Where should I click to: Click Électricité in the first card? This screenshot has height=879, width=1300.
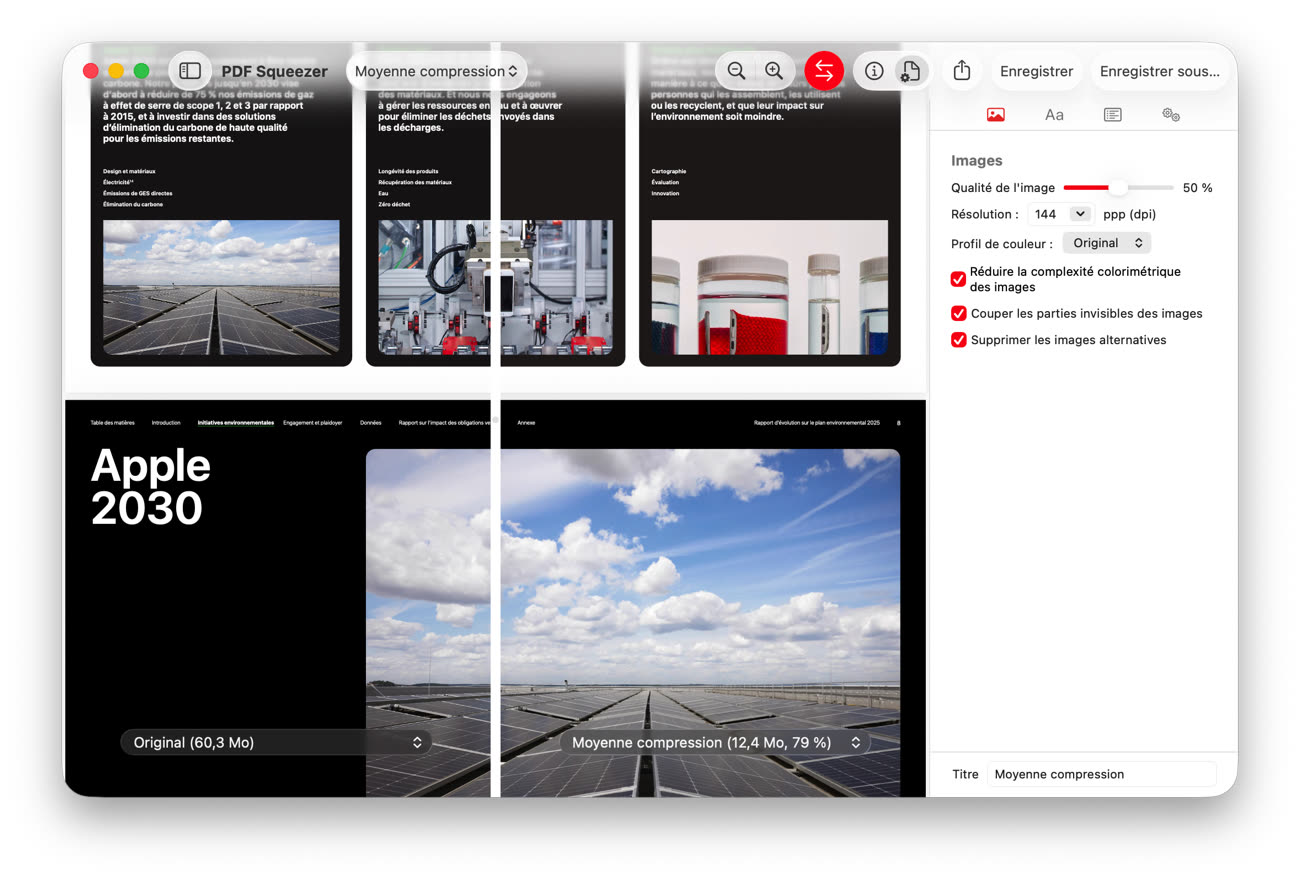(x=118, y=183)
